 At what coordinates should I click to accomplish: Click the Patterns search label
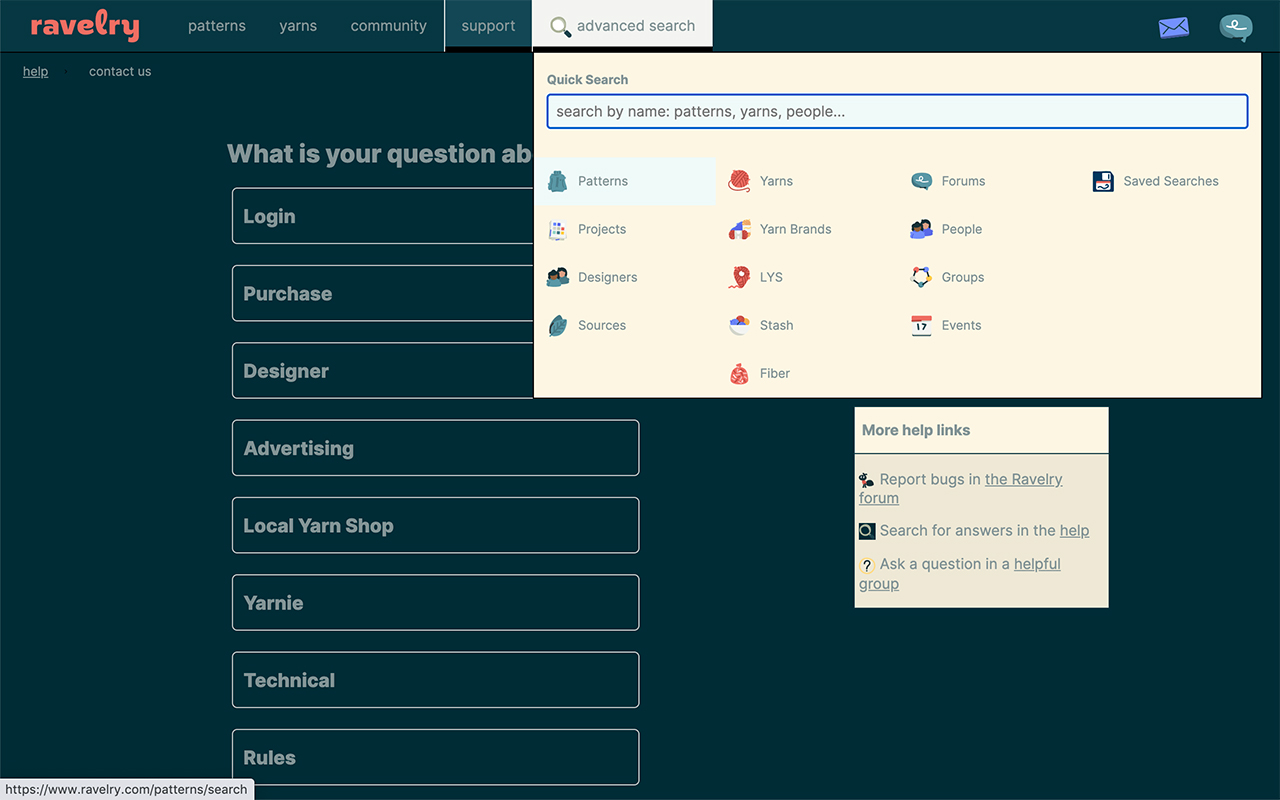click(x=603, y=181)
